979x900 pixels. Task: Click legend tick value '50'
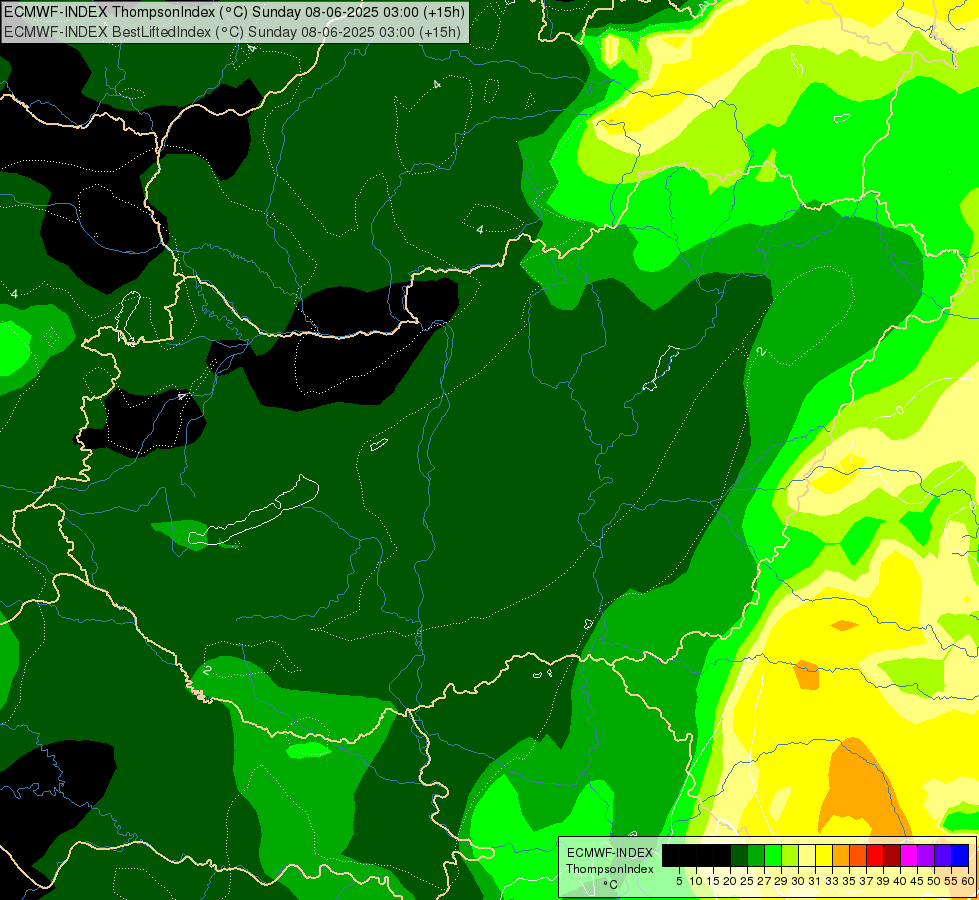tap(934, 881)
